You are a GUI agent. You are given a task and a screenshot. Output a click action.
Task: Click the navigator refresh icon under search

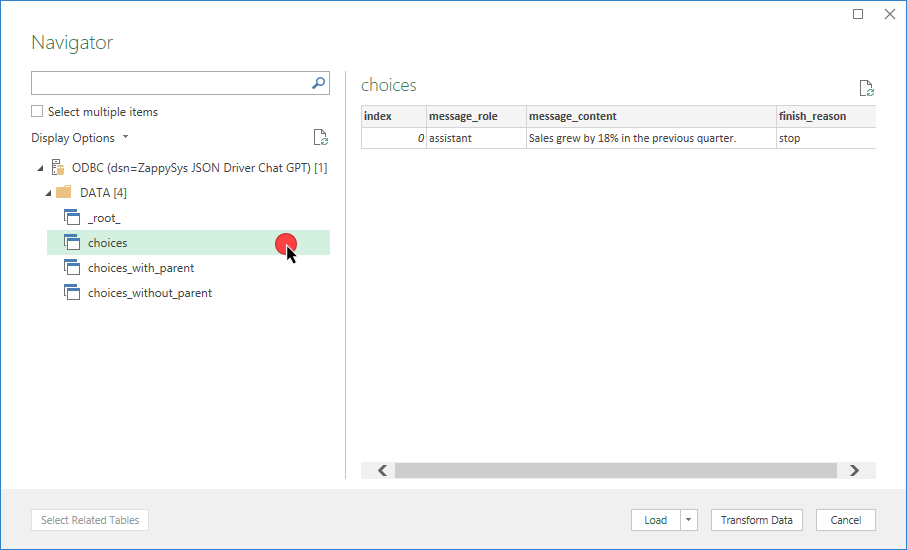click(320, 138)
